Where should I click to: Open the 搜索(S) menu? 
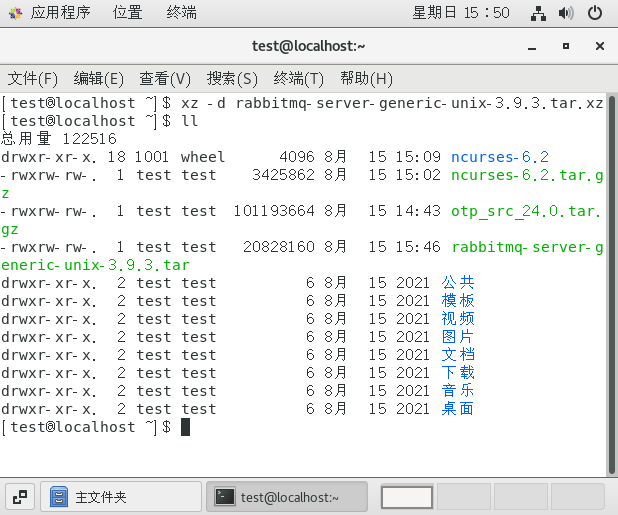[x=232, y=78]
